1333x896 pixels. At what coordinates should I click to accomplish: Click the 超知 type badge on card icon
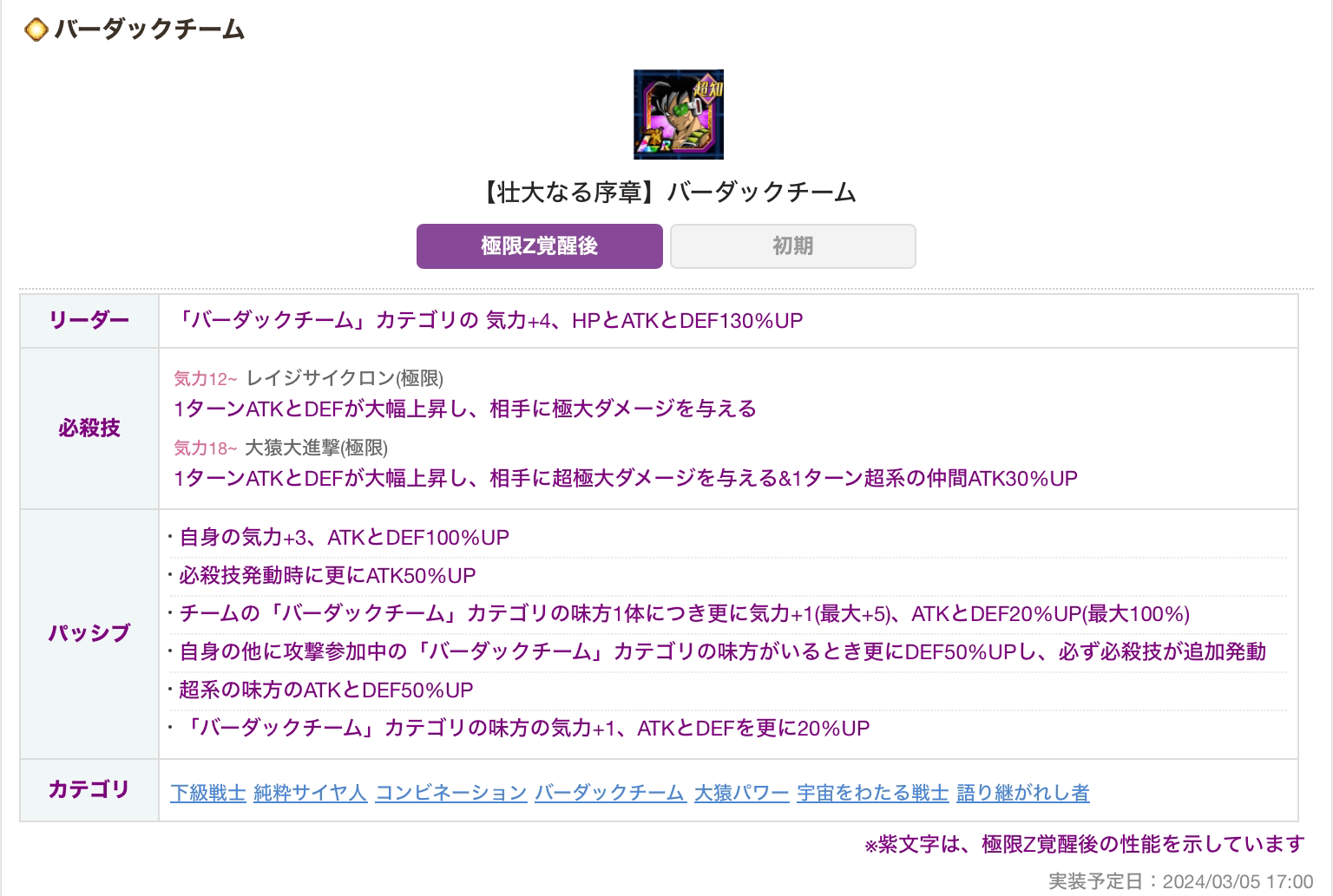click(x=706, y=87)
